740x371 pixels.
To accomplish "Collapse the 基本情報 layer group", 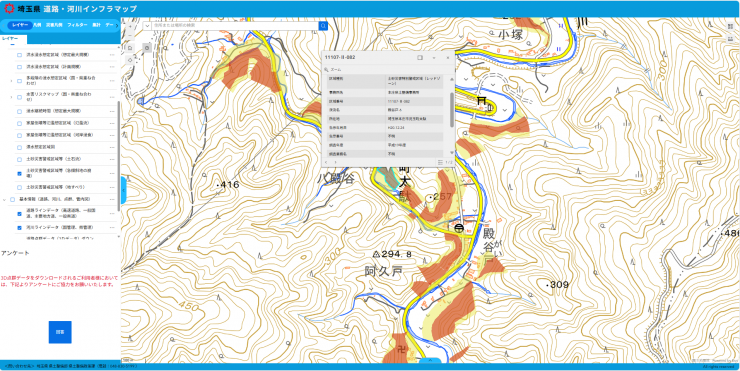I will (5, 200).
